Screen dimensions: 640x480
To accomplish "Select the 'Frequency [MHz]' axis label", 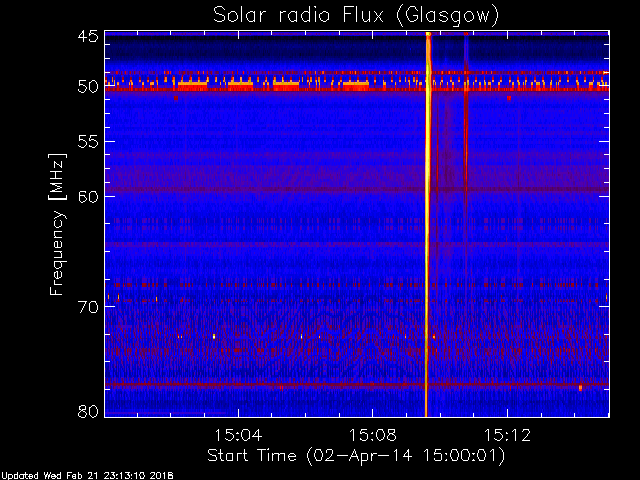I will point(57,224).
